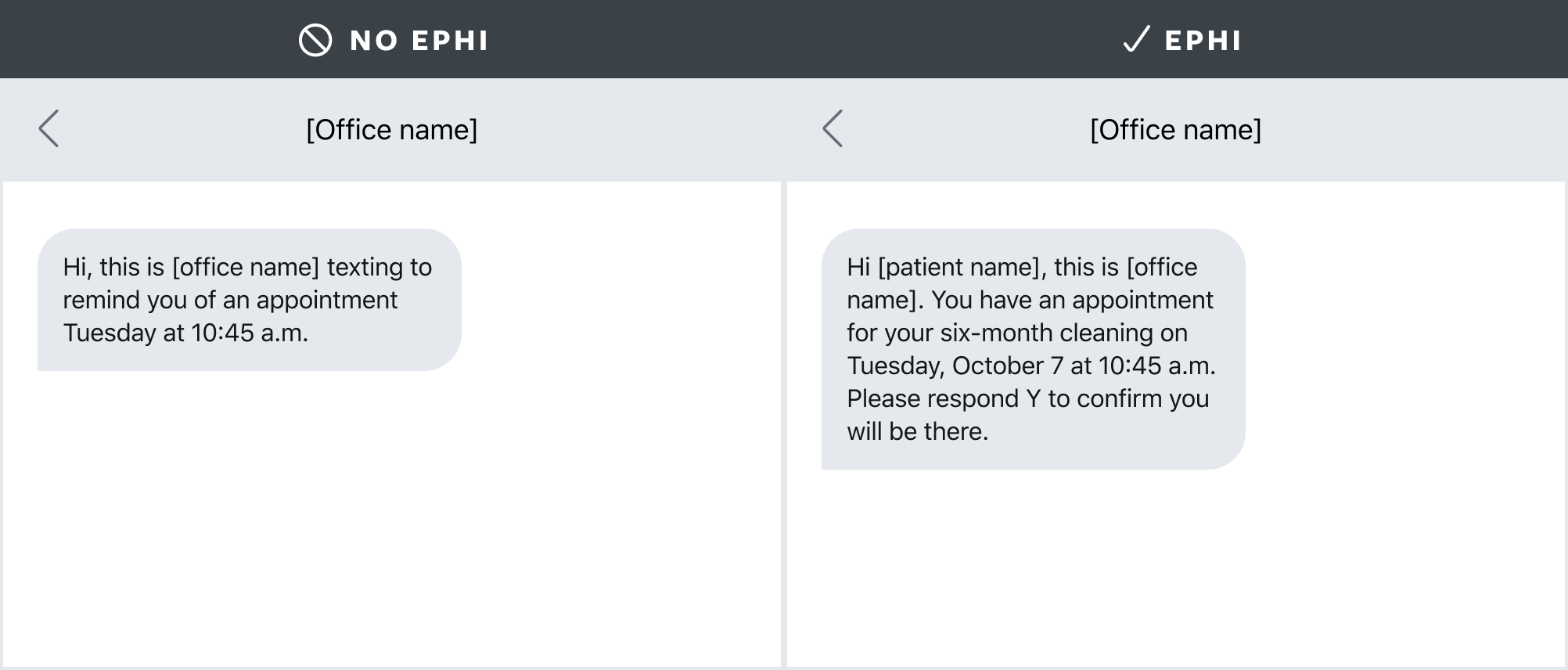Screen dimensions: 1568x670
Task: Go back in the NO EPHI conversation
Action: click(49, 128)
